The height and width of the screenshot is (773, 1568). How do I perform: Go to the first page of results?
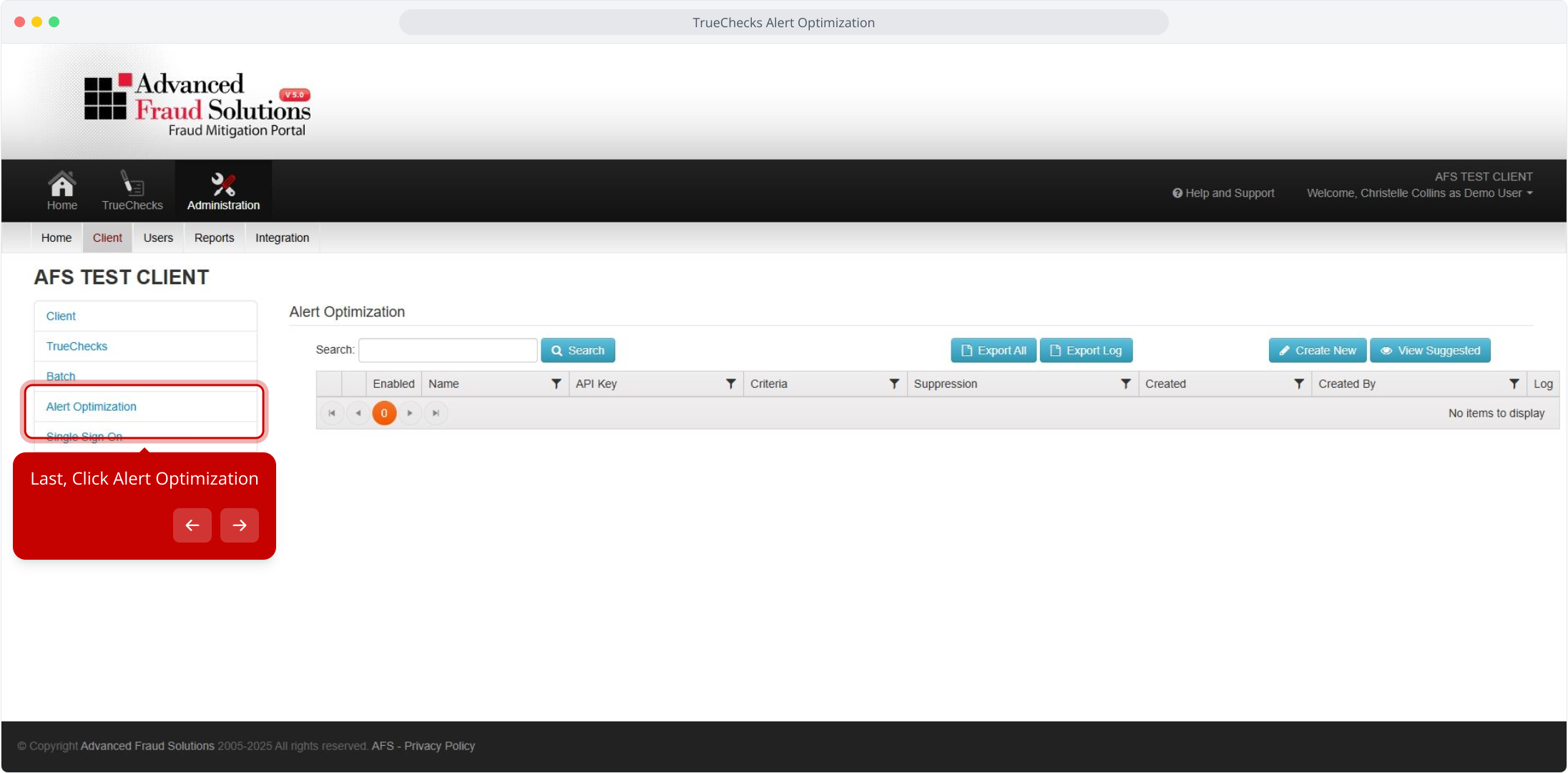coord(332,413)
